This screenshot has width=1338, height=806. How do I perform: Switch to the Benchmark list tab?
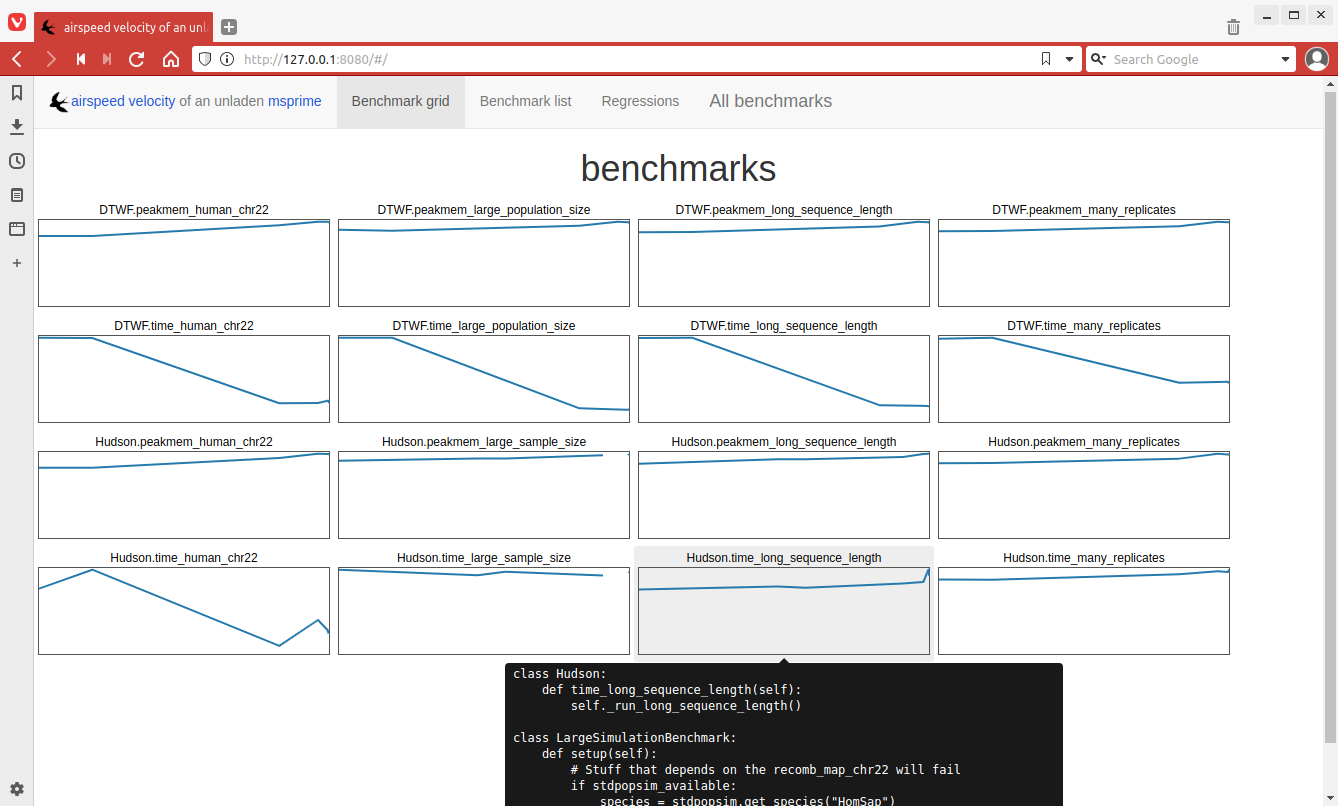click(x=525, y=101)
